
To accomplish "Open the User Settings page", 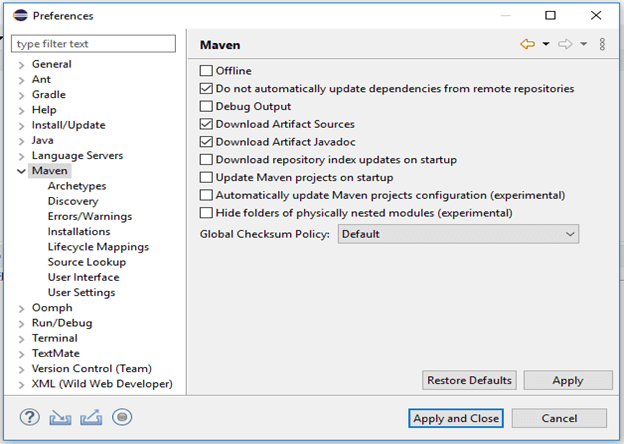I will [x=81, y=292].
